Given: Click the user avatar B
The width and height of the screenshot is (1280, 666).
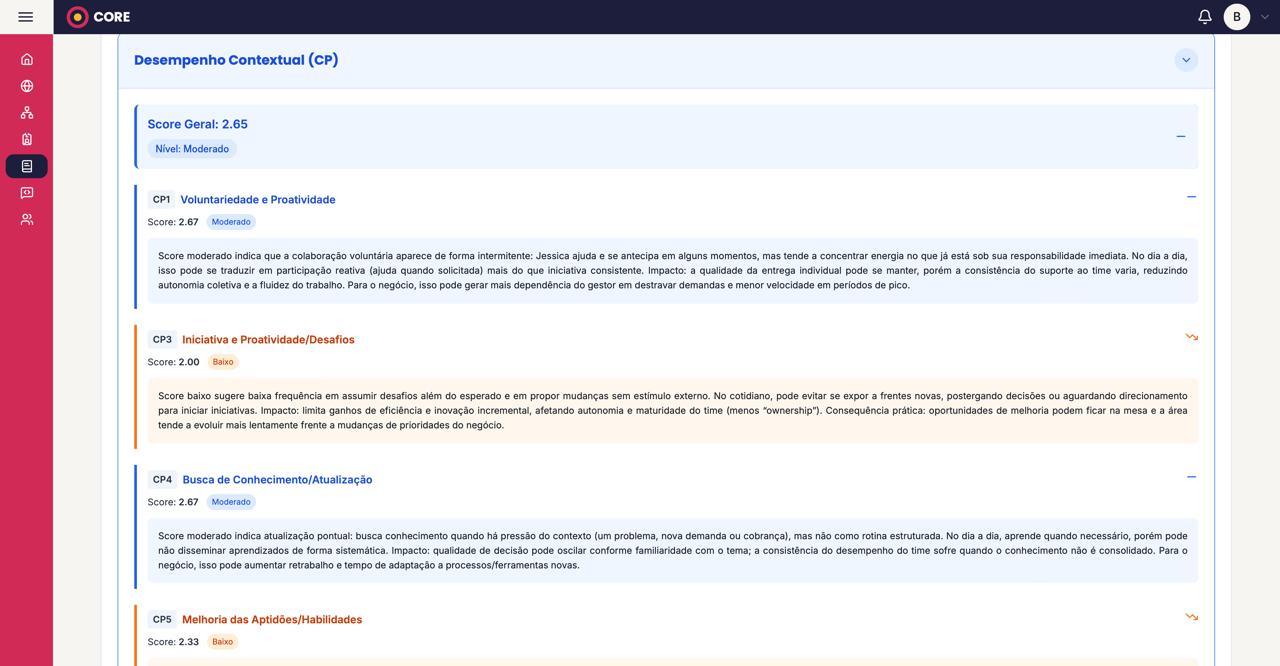Looking at the screenshot, I should pyautogui.click(x=1237, y=17).
